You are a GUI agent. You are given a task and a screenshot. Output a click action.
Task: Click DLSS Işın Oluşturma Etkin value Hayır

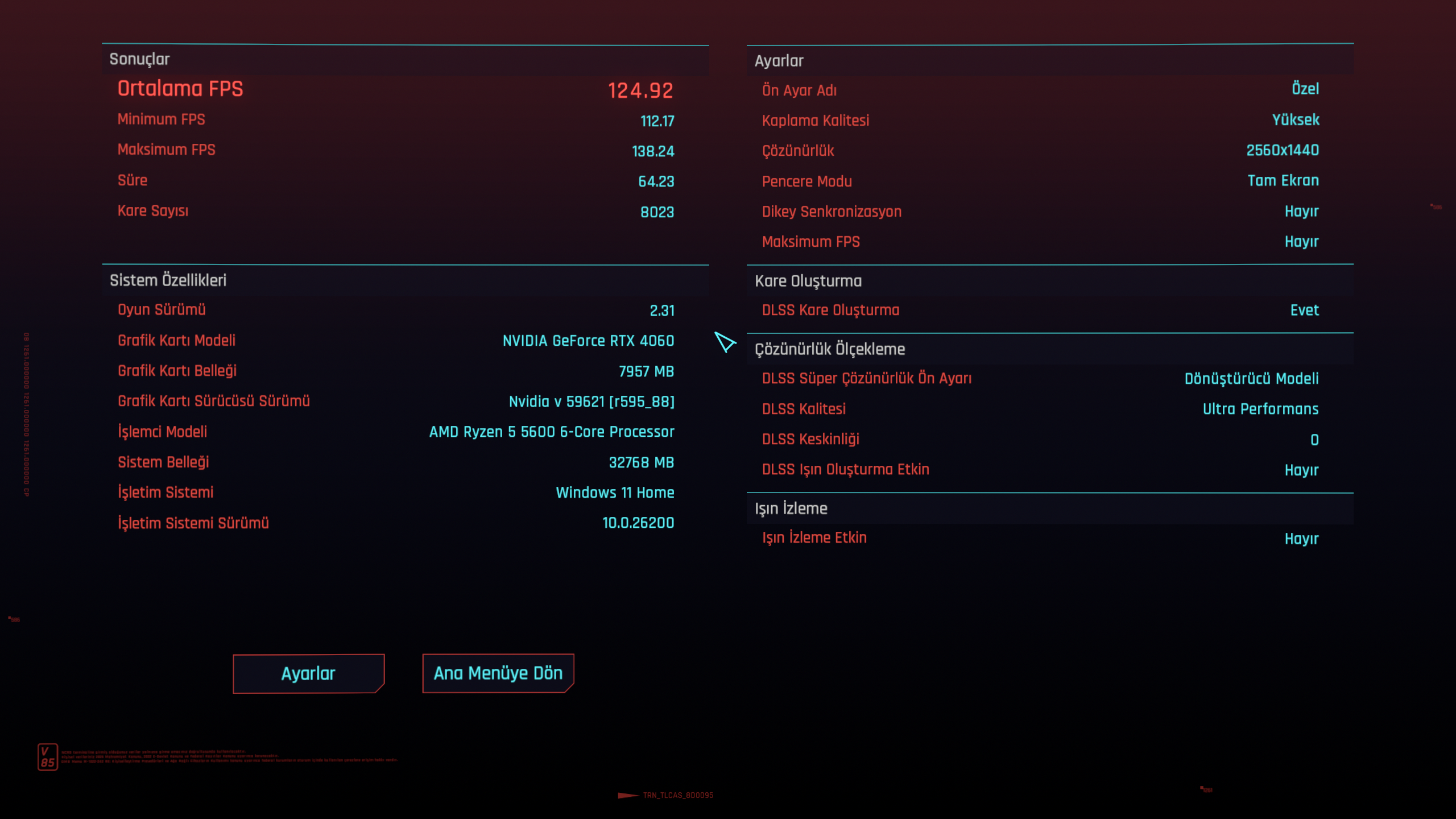(1301, 470)
